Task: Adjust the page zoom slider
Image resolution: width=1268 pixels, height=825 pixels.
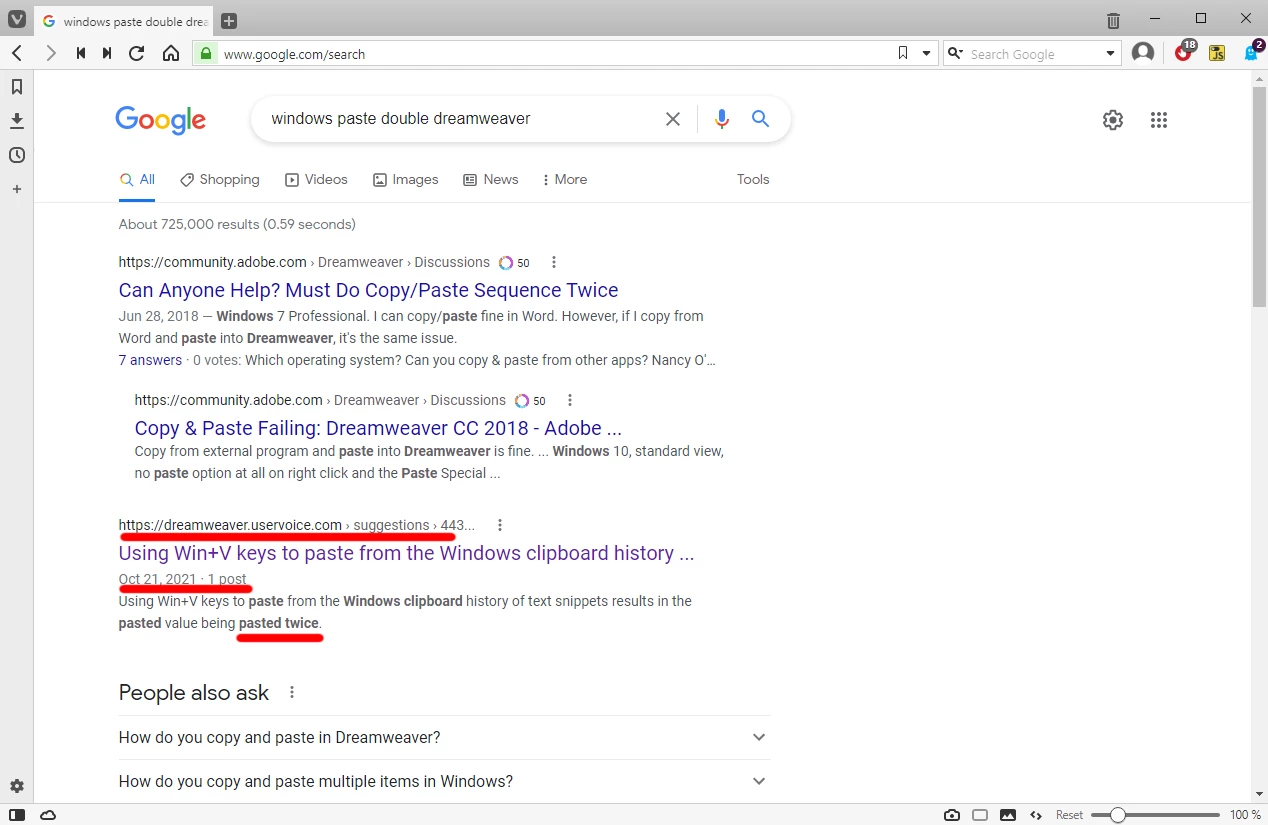Action: (1155, 815)
